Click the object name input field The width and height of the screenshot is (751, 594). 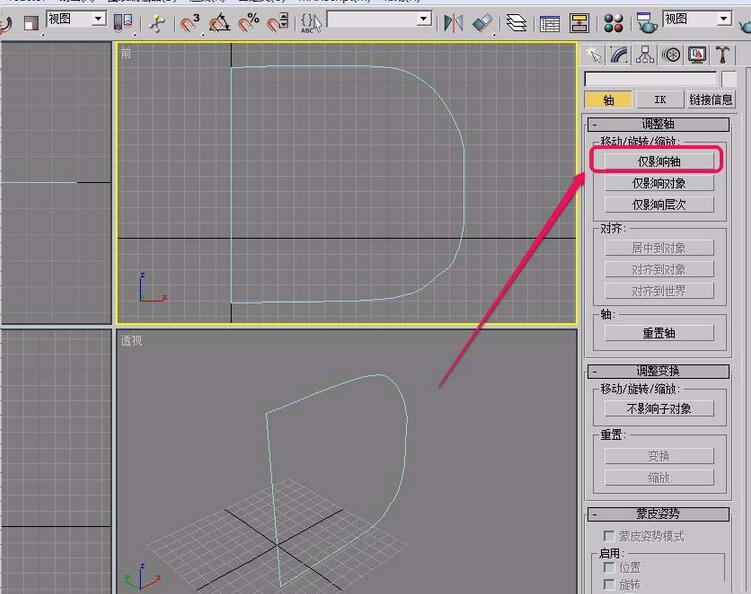click(x=651, y=79)
